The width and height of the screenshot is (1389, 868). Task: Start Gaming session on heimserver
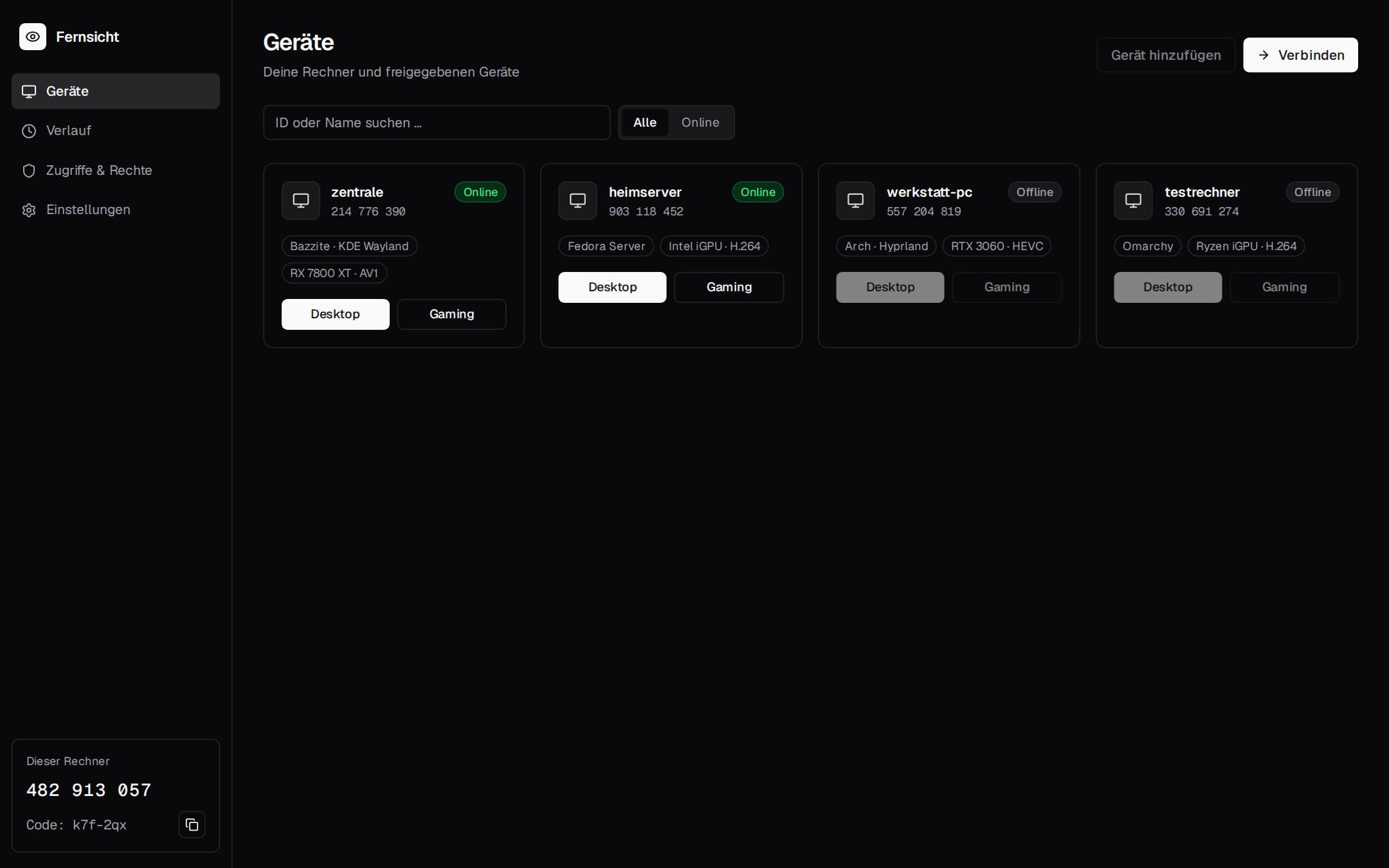(729, 287)
